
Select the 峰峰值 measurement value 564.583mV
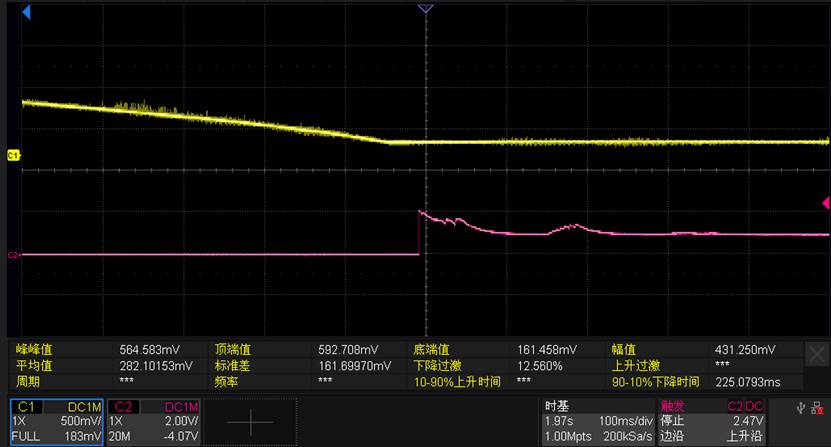pos(149,350)
